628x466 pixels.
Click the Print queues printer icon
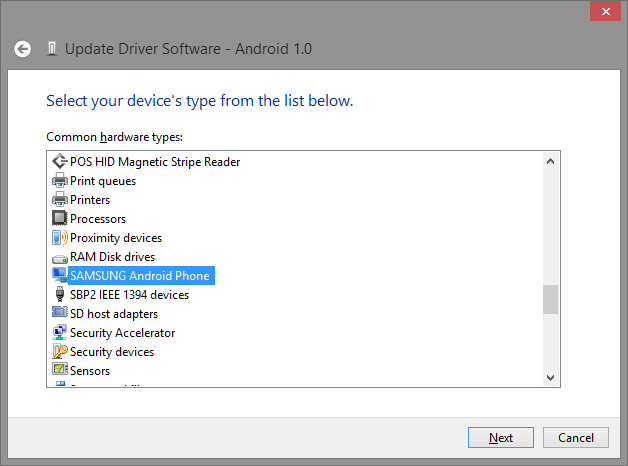click(x=59, y=181)
